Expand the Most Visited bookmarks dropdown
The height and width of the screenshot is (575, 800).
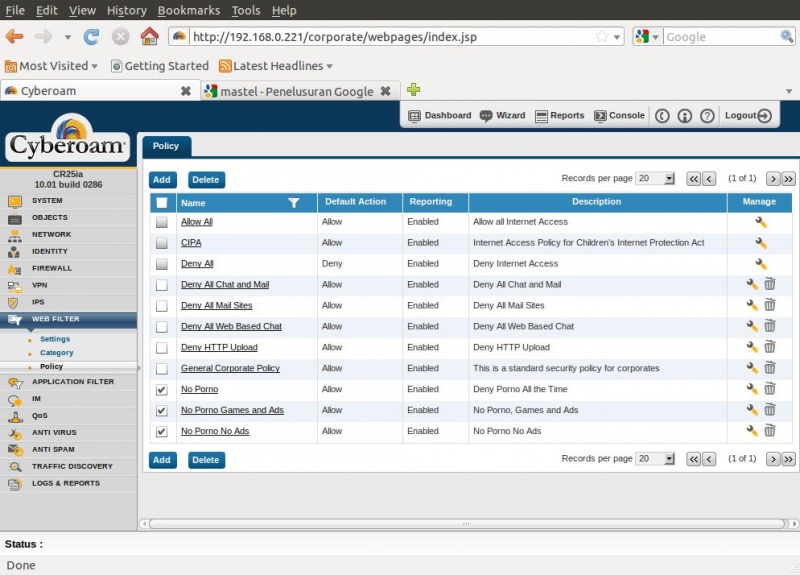pos(52,66)
